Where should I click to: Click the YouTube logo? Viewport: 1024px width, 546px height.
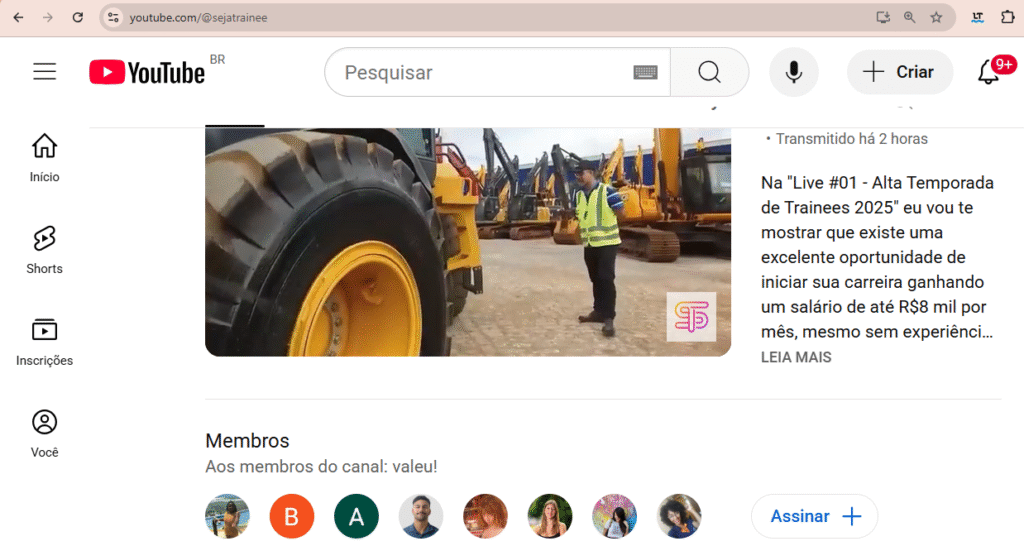click(x=148, y=72)
